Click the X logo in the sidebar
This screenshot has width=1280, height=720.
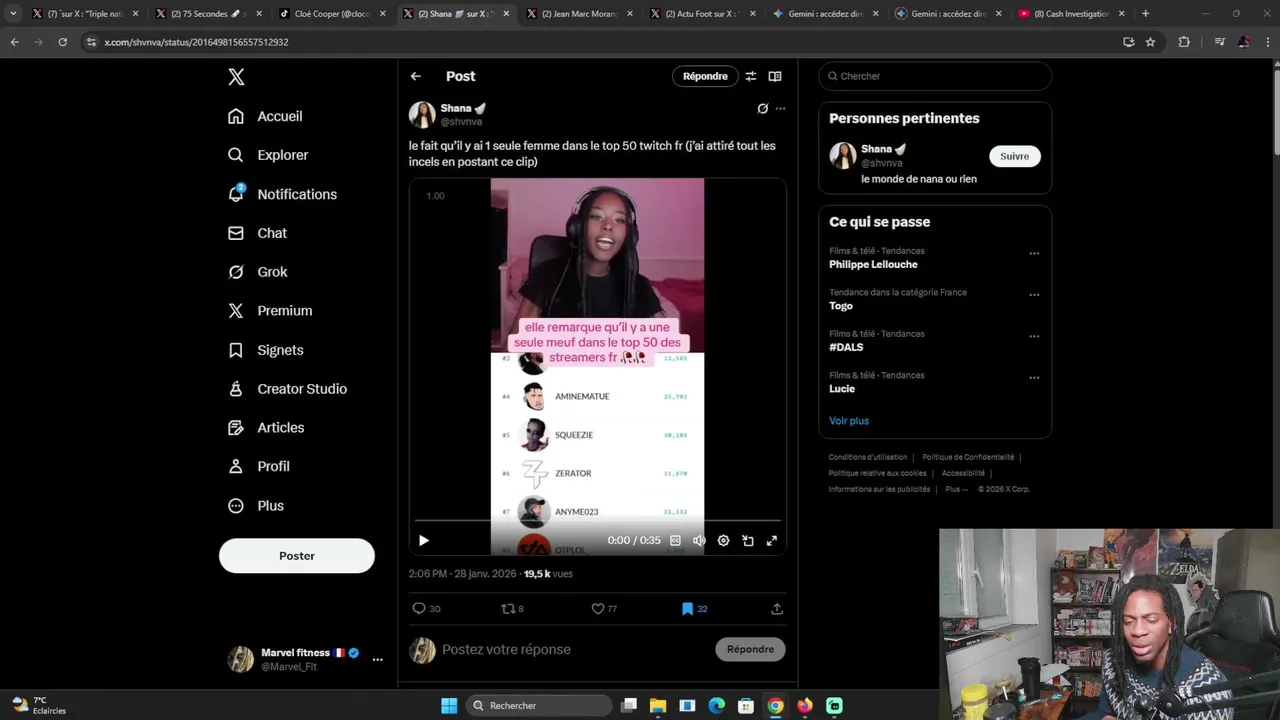(x=236, y=77)
